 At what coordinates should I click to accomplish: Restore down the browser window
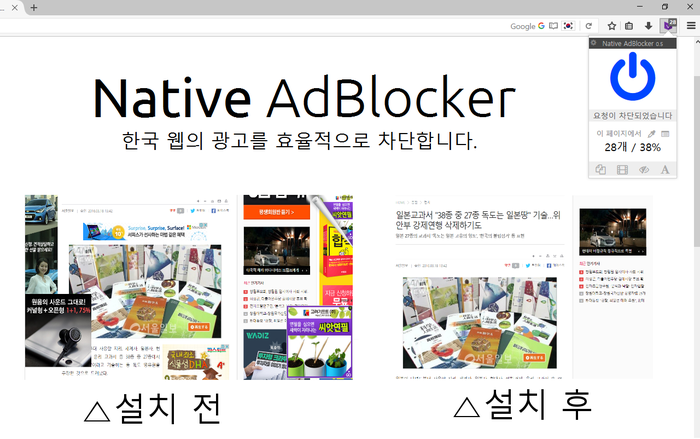(x=665, y=7)
